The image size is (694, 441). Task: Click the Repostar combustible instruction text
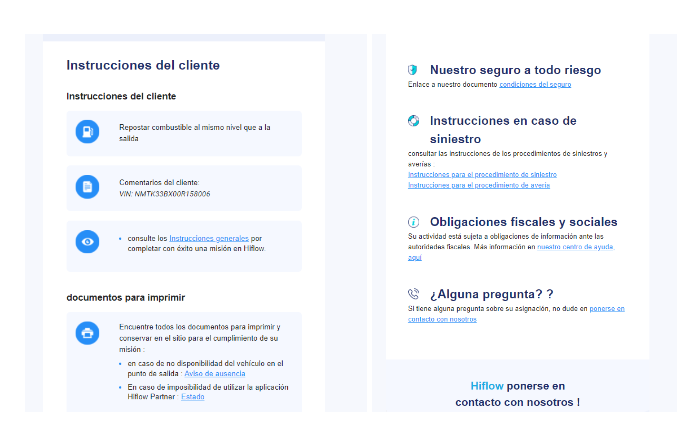195,133
